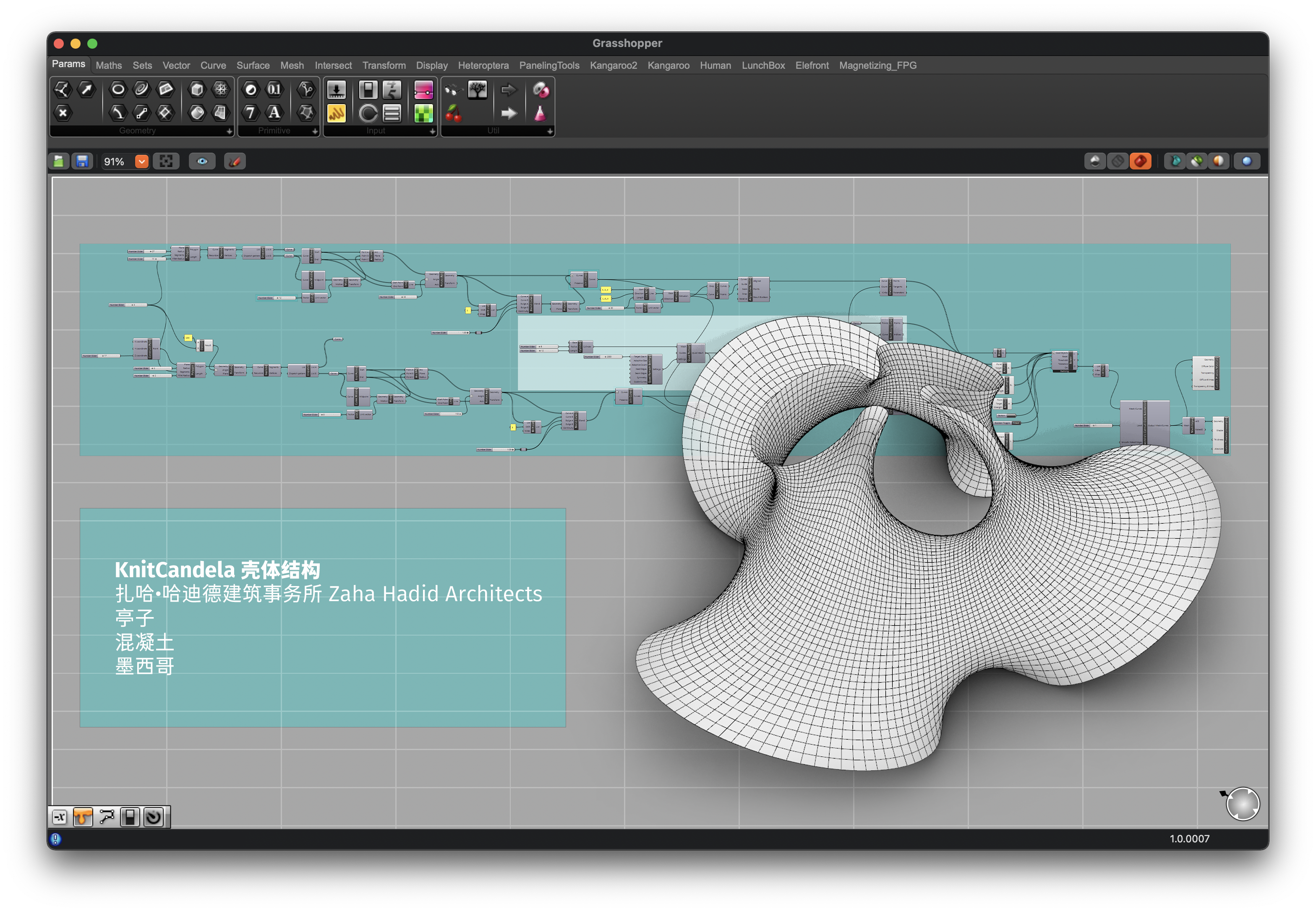Switch to the Kangaroo2 tab
This screenshot has height=912, width=1316.
click(x=613, y=65)
